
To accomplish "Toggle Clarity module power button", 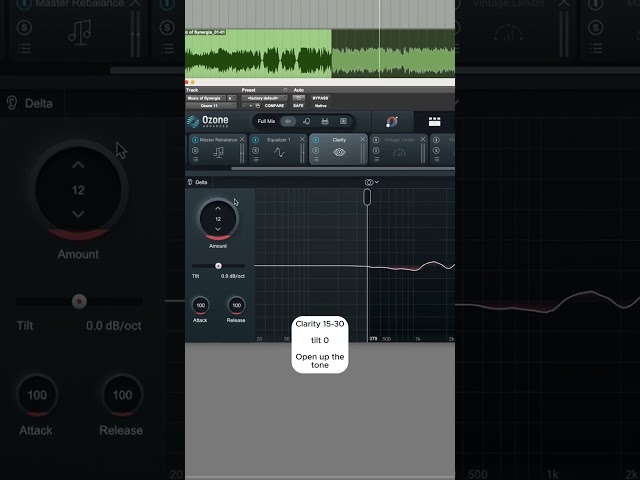I will point(316,140).
